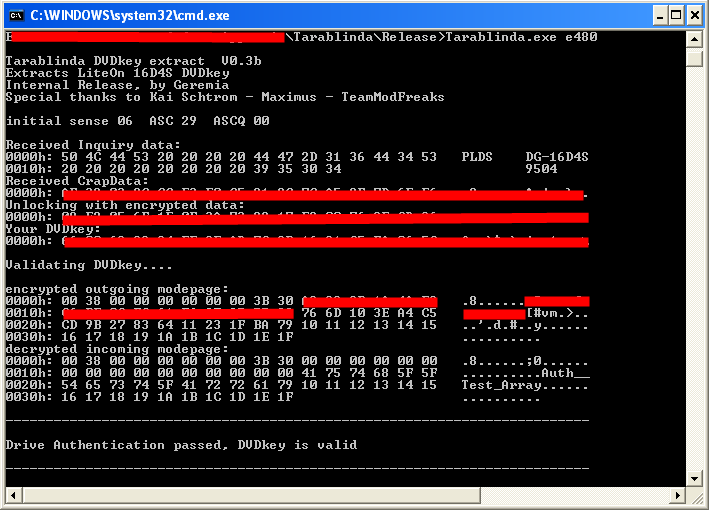The height and width of the screenshot is (512, 711).
Task: Click the text 'Tarablinda DVDkey extract V0.3b'
Action: [133, 61]
